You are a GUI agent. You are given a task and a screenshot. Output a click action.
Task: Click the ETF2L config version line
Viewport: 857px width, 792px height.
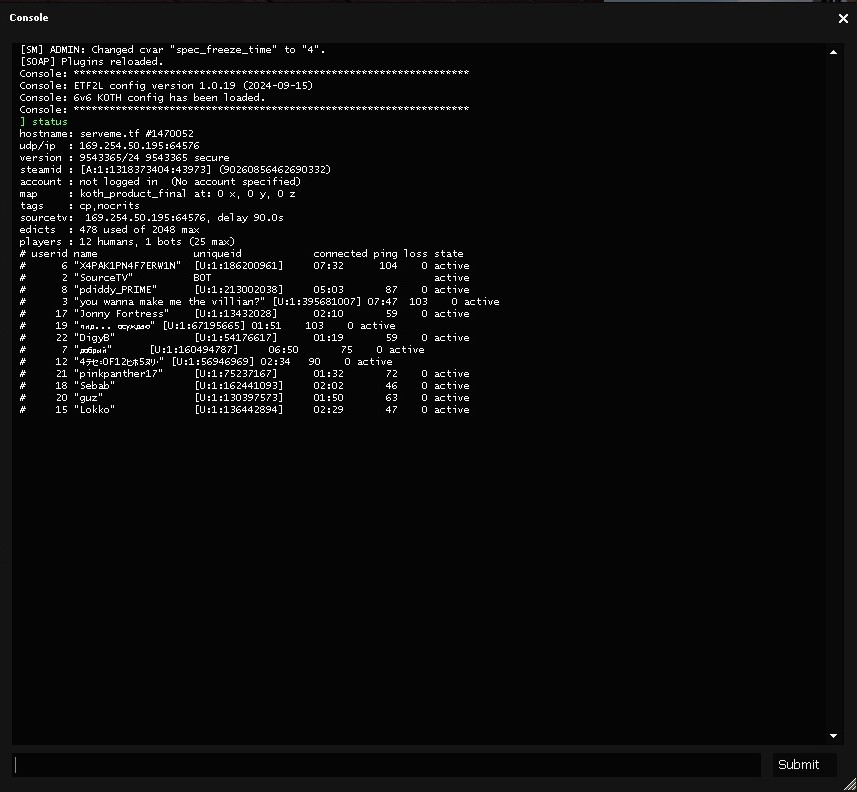point(166,86)
